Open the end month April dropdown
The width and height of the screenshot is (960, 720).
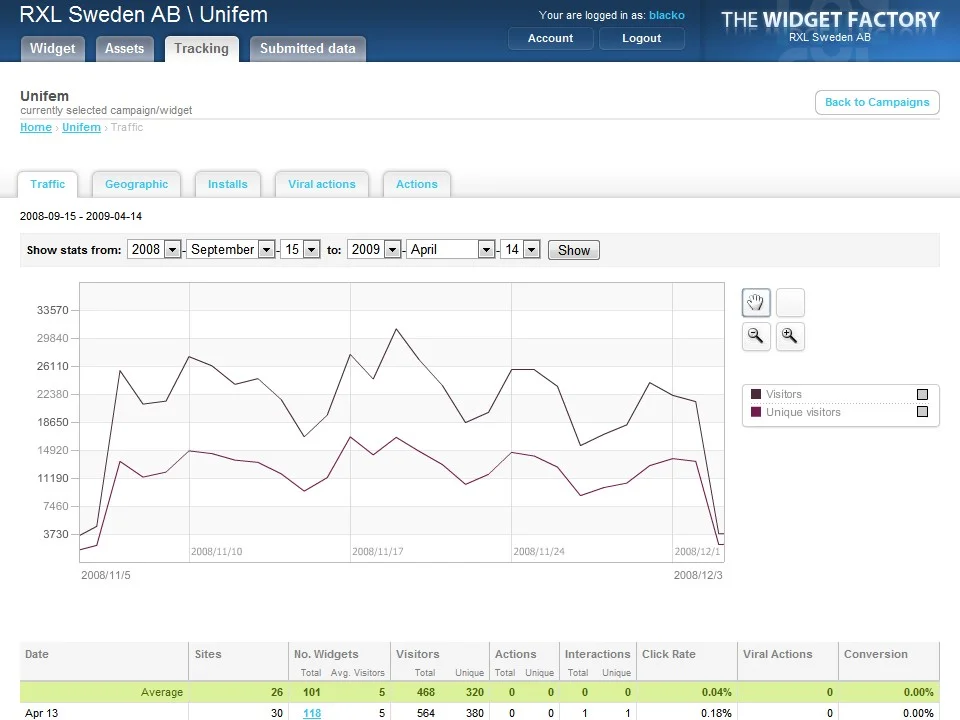[x=450, y=249]
